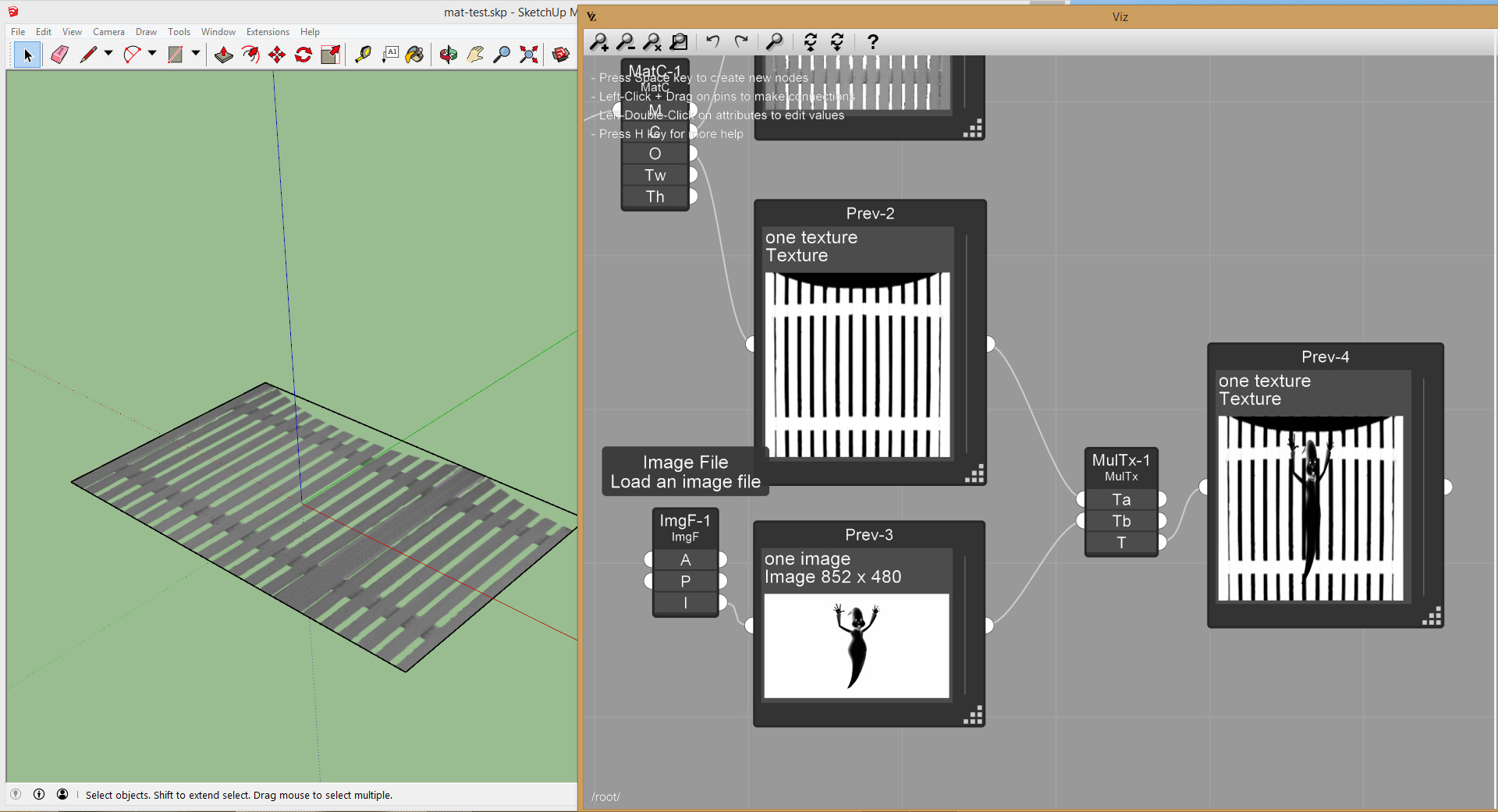Viewport: 1498px width, 812px height.
Task: Choose the Tape Measure tool
Action: tap(363, 55)
